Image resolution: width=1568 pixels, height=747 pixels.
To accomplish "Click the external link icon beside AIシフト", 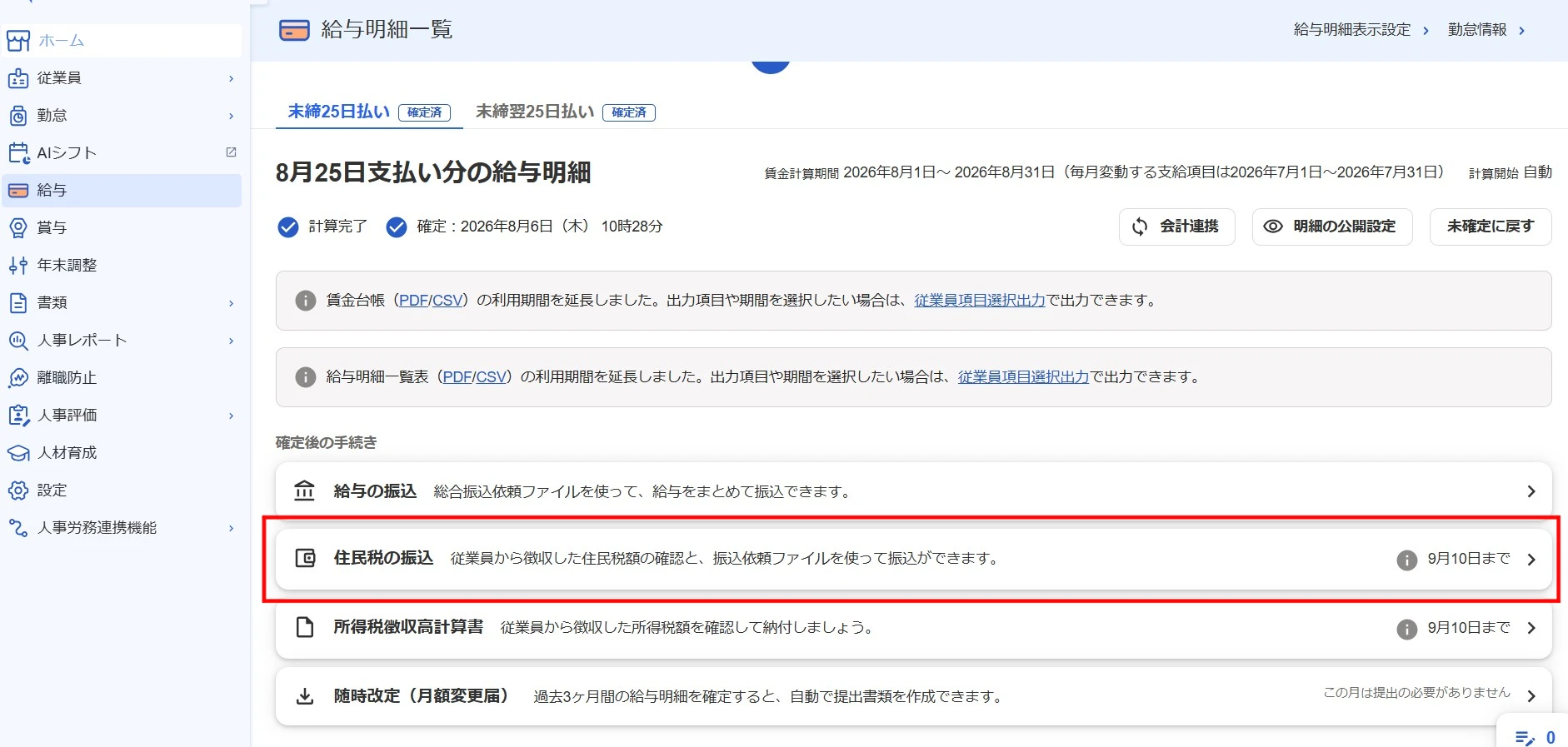I will 232,152.
